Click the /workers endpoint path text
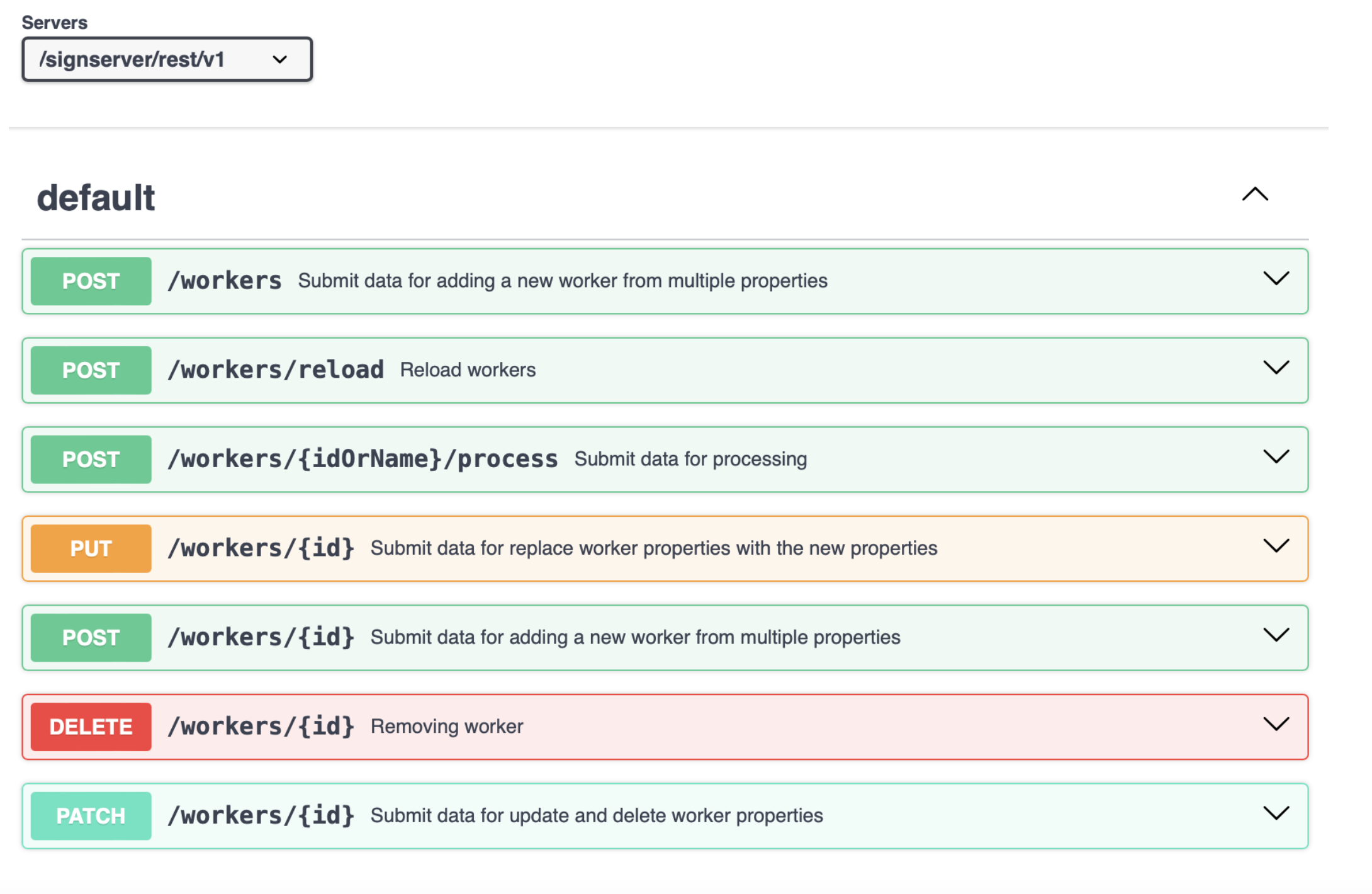This screenshot has height=894, width=1372. click(224, 281)
